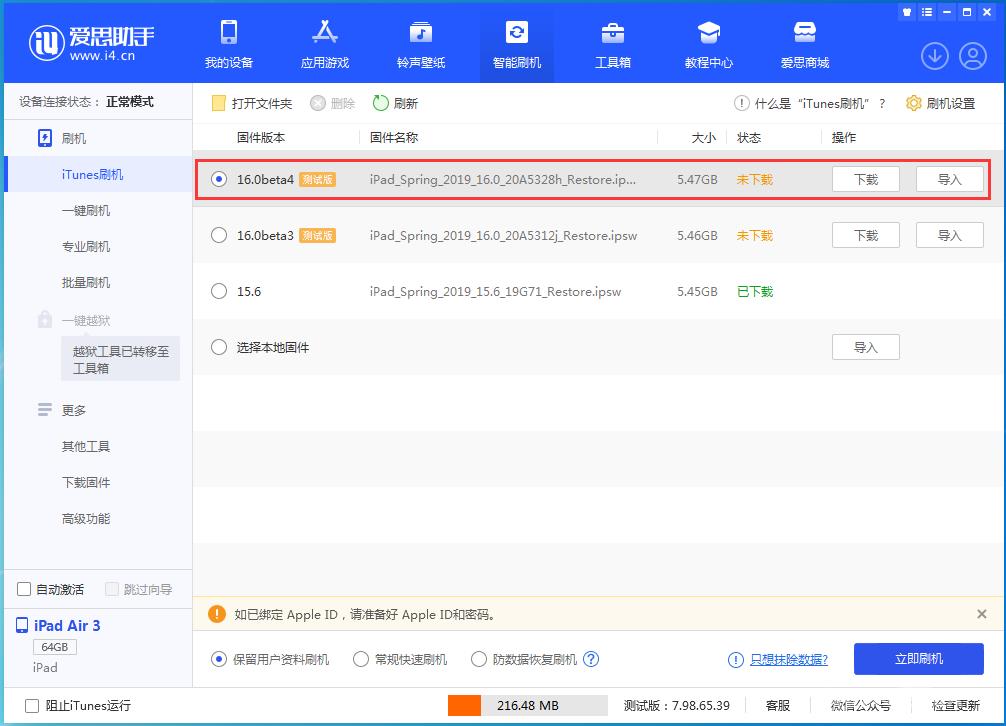Image resolution: width=1006 pixels, height=726 pixels.
Task: Click 立即刷机 to start flashing
Action: pos(917,659)
